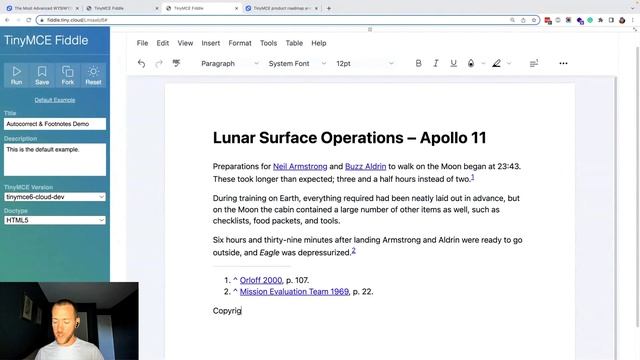The image size is (640, 360).
Task: Reset the fiddle
Action: [93, 75]
